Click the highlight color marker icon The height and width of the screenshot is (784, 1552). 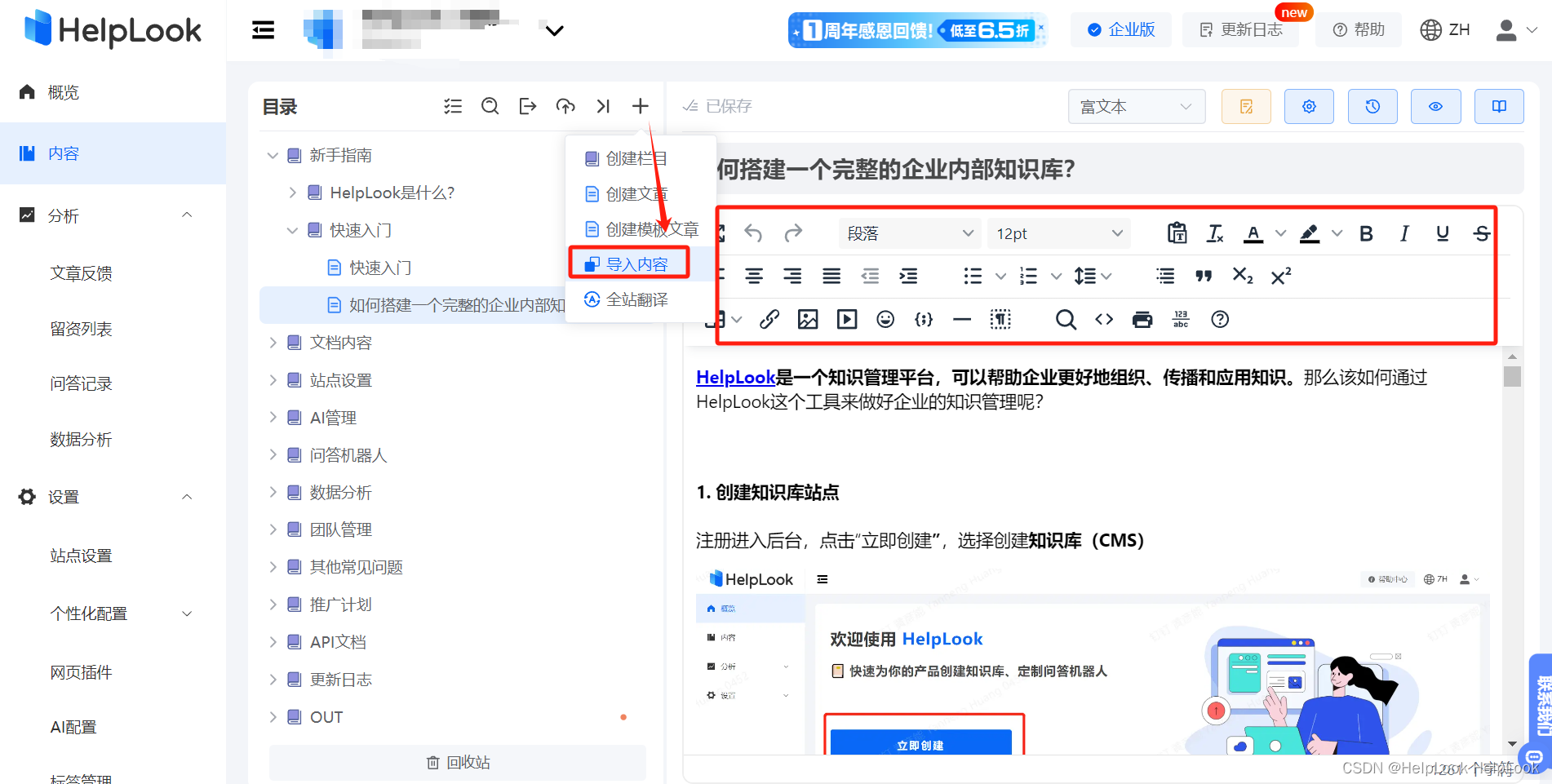pos(1310,233)
